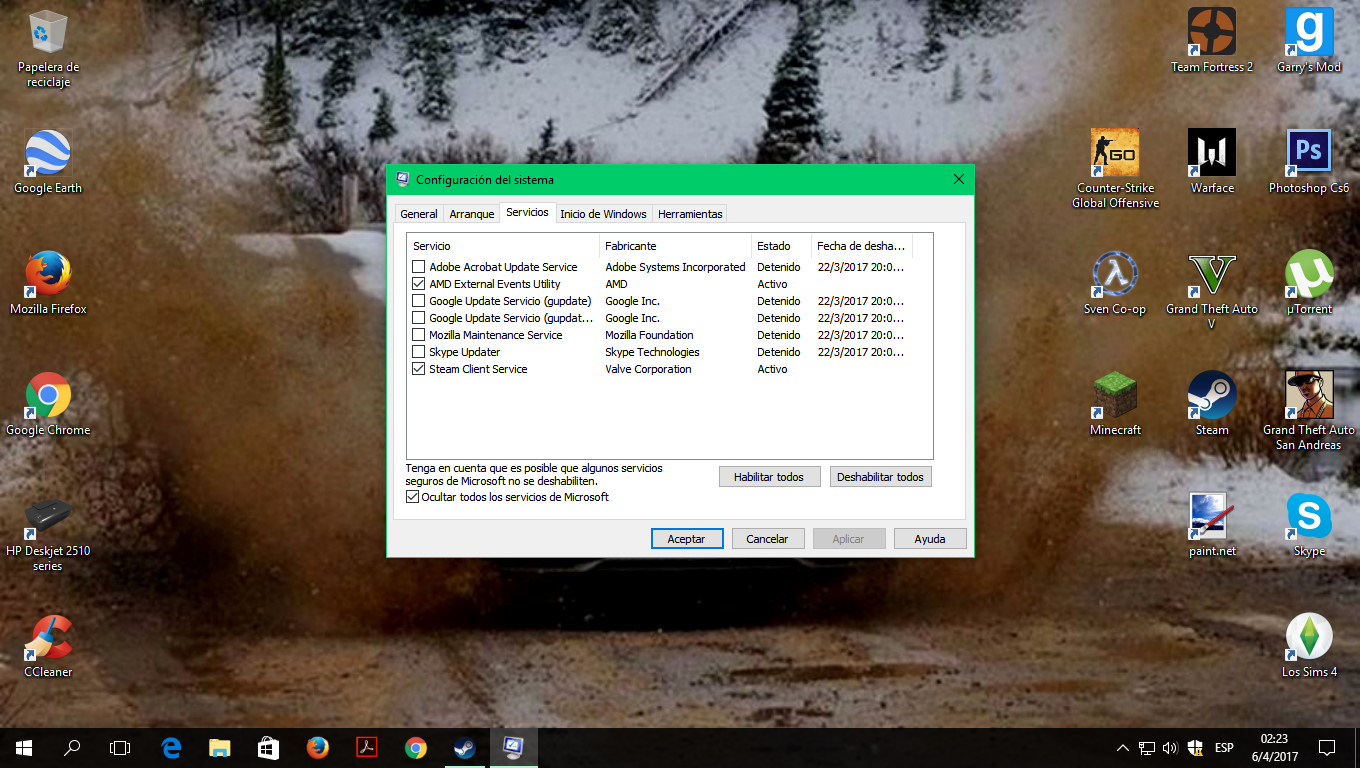The height and width of the screenshot is (768, 1360).
Task: Select the Warface desktop shortcut
Action: pos(1212,162)
